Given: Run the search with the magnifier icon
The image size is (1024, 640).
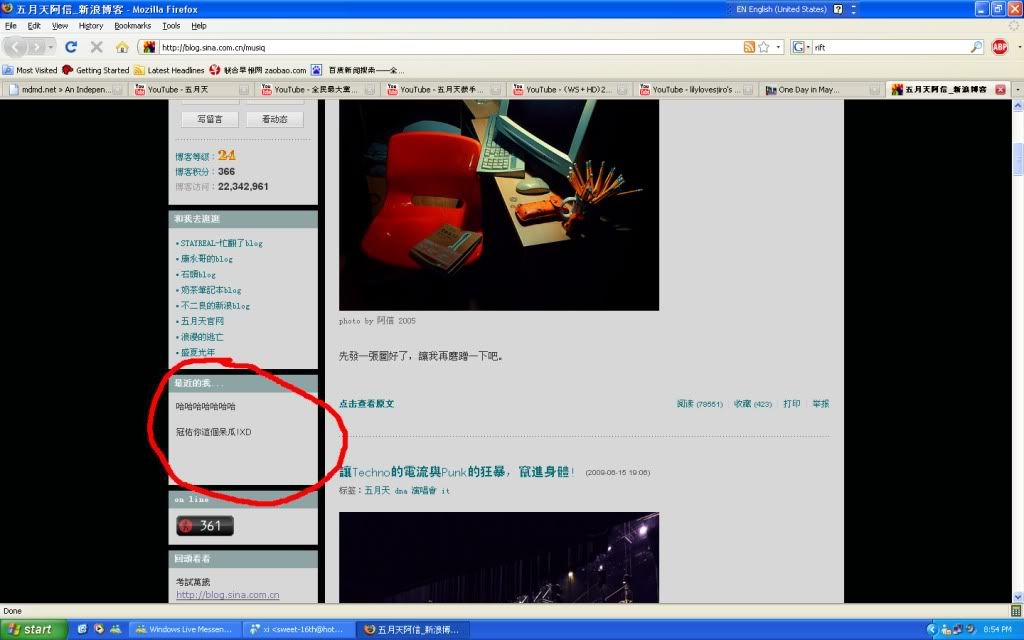Looking at the screenshot, I should click(x=976, y=47).
